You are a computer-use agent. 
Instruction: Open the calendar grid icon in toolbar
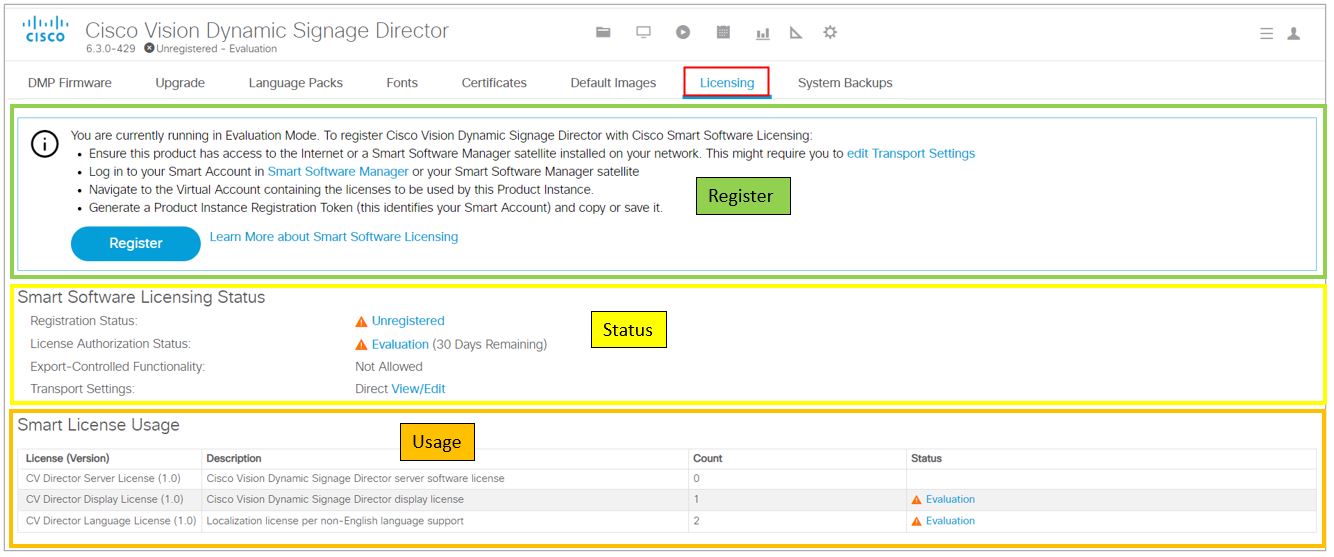click(x=723, y=32)
